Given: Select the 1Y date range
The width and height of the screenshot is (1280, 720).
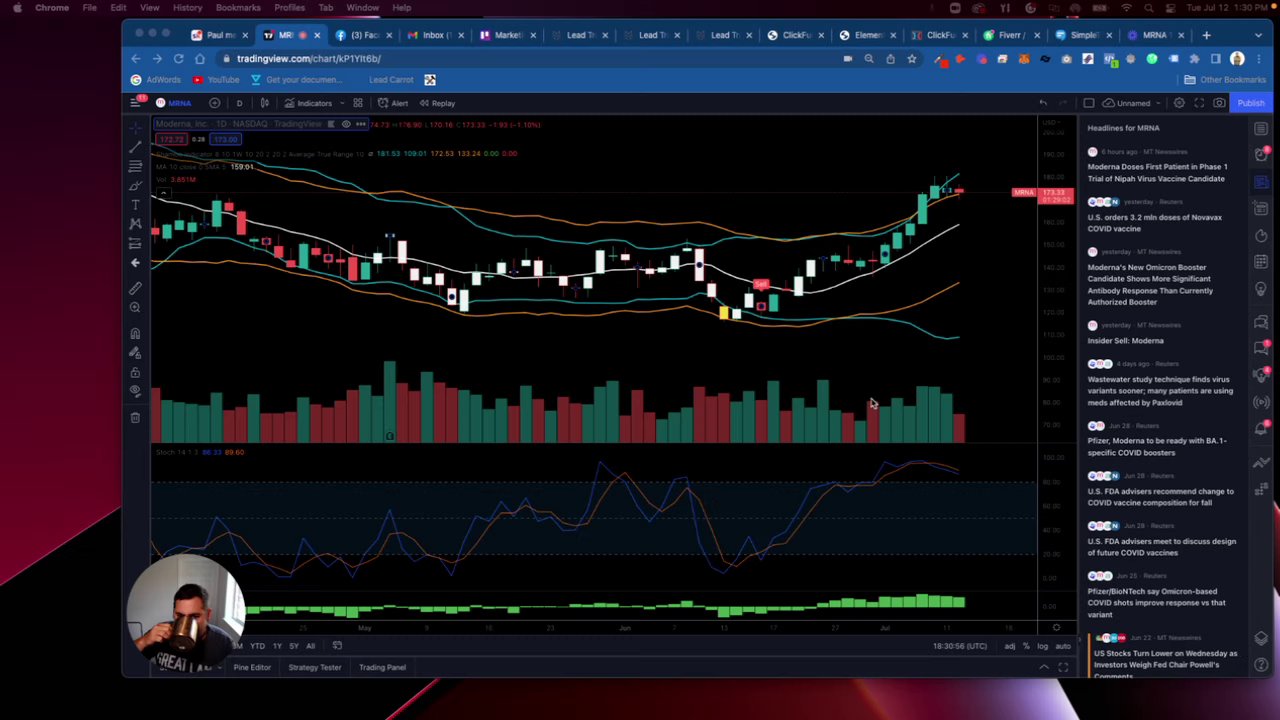Looking at the screenshot, I should [x=277, y=646].
